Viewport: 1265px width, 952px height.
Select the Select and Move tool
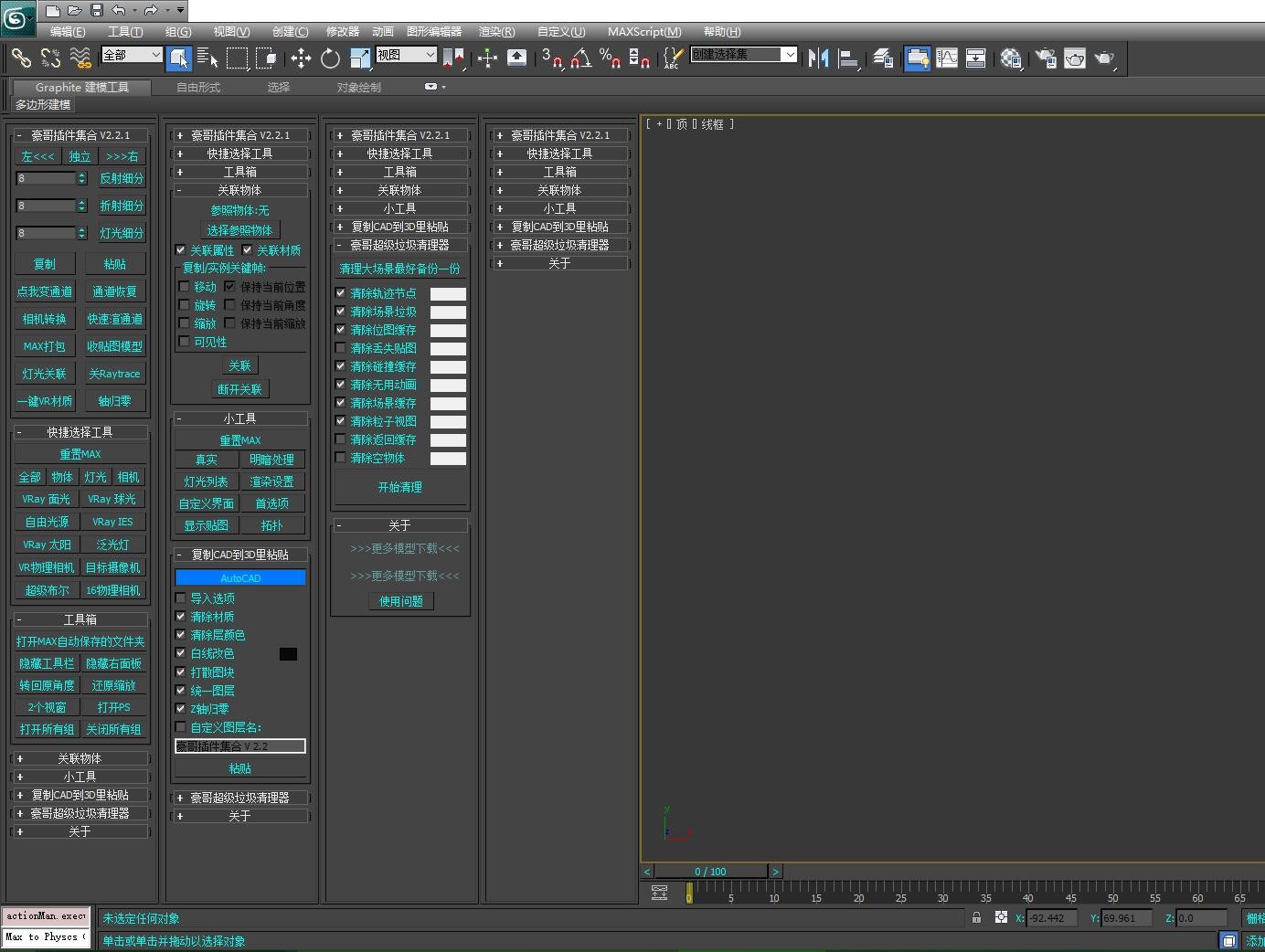301,58
